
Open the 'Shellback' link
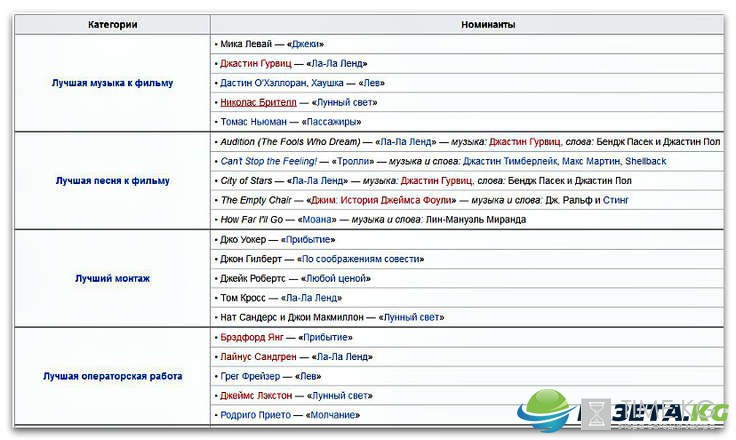[x=645, y=161]
